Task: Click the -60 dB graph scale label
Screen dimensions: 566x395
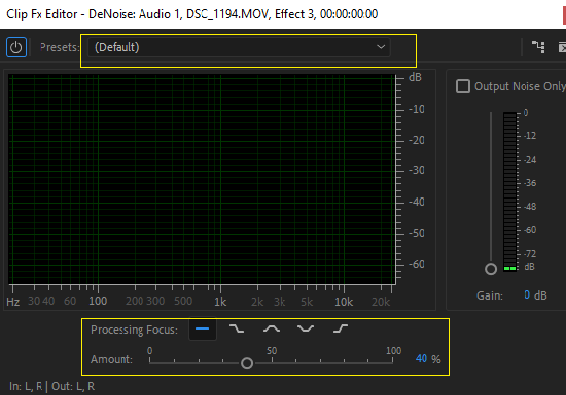Action: [x=417, y=264]
